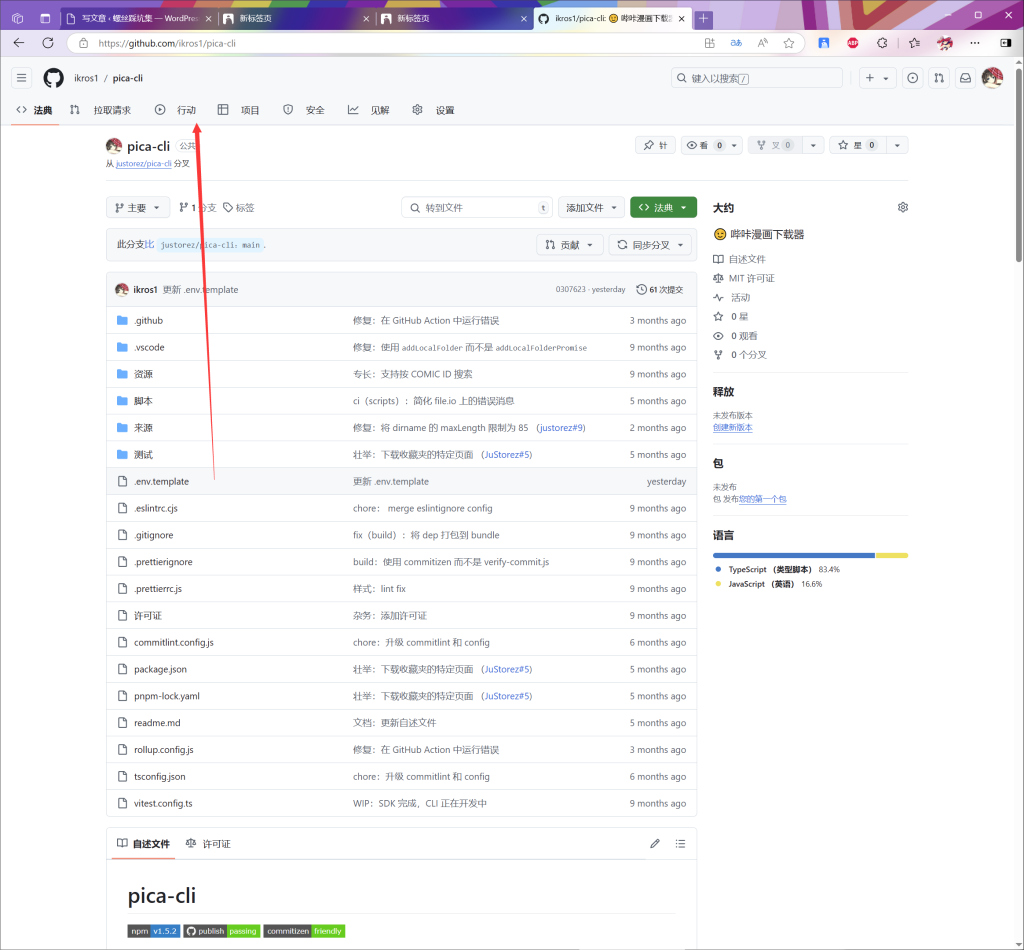Open the ikros1 owner link in the breadcrumb
The image size is (1024, 950).
(x=86, y=78)
